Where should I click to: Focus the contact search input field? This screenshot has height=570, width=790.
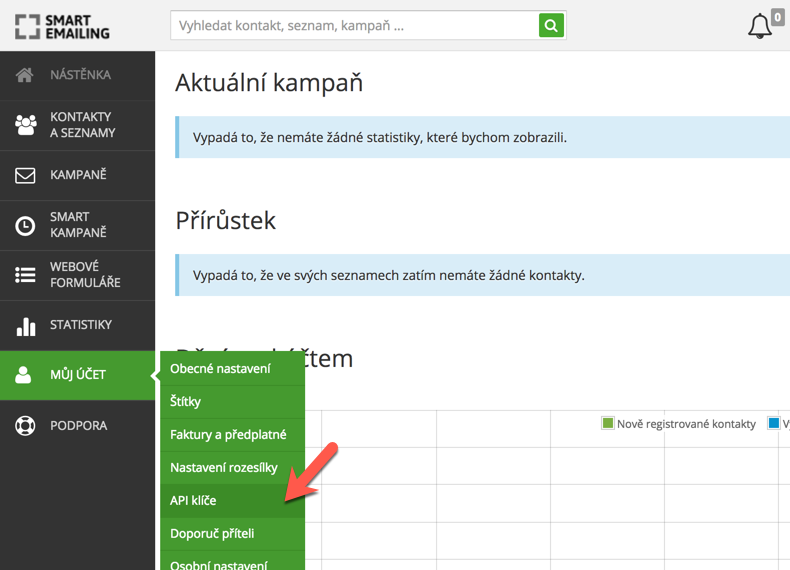354,26
